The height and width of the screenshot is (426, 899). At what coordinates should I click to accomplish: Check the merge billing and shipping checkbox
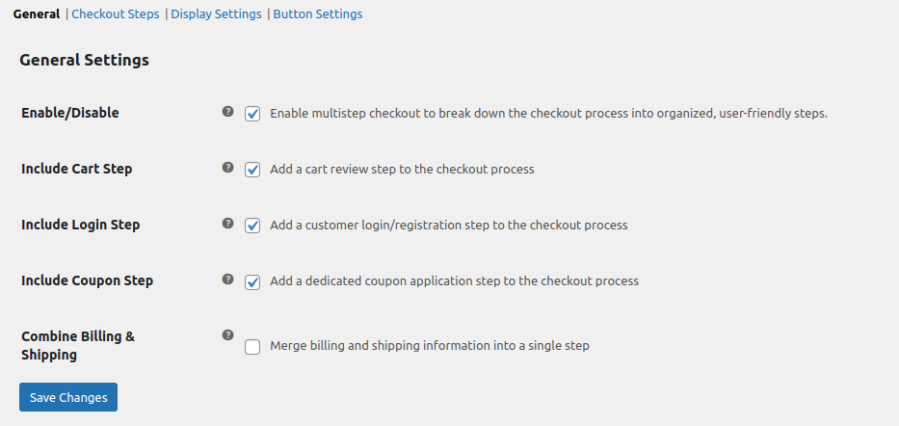253,347
